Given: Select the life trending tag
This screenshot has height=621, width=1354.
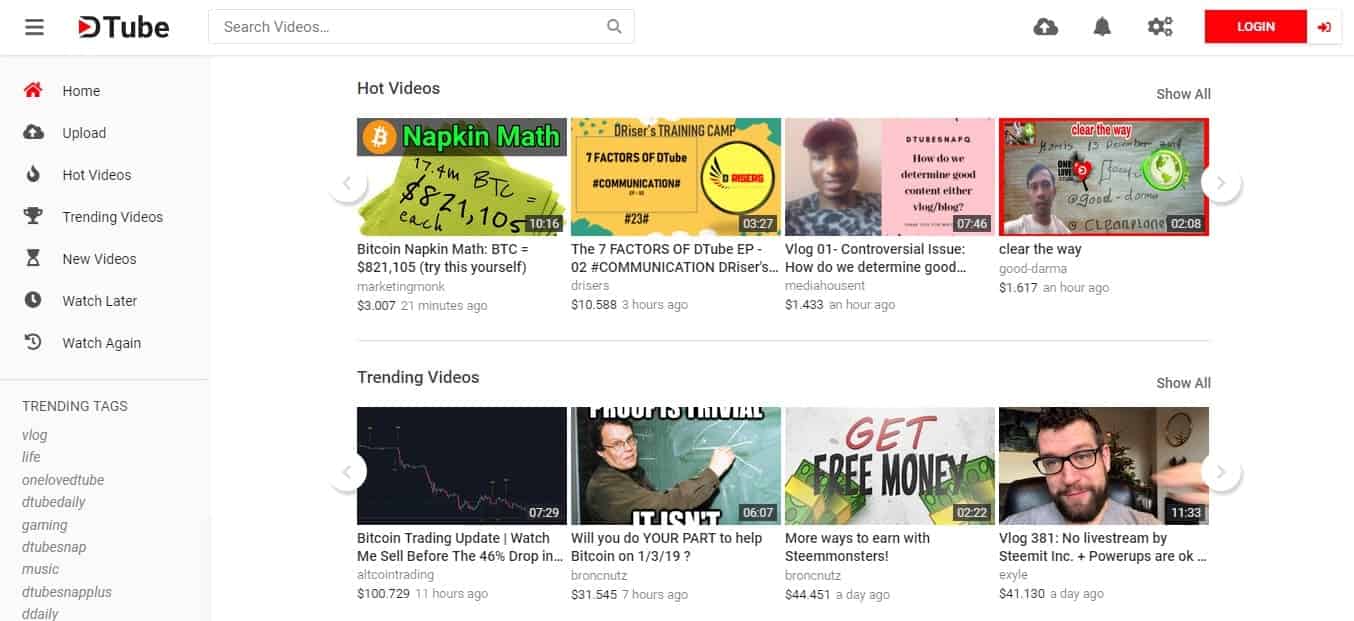Looking at the screenshot, I should (x=31, y=457).
